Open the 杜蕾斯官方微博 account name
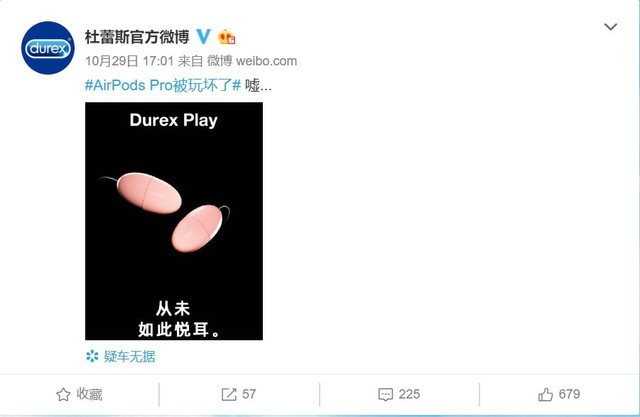Screen dimensions: 640x417 [137, 37]
